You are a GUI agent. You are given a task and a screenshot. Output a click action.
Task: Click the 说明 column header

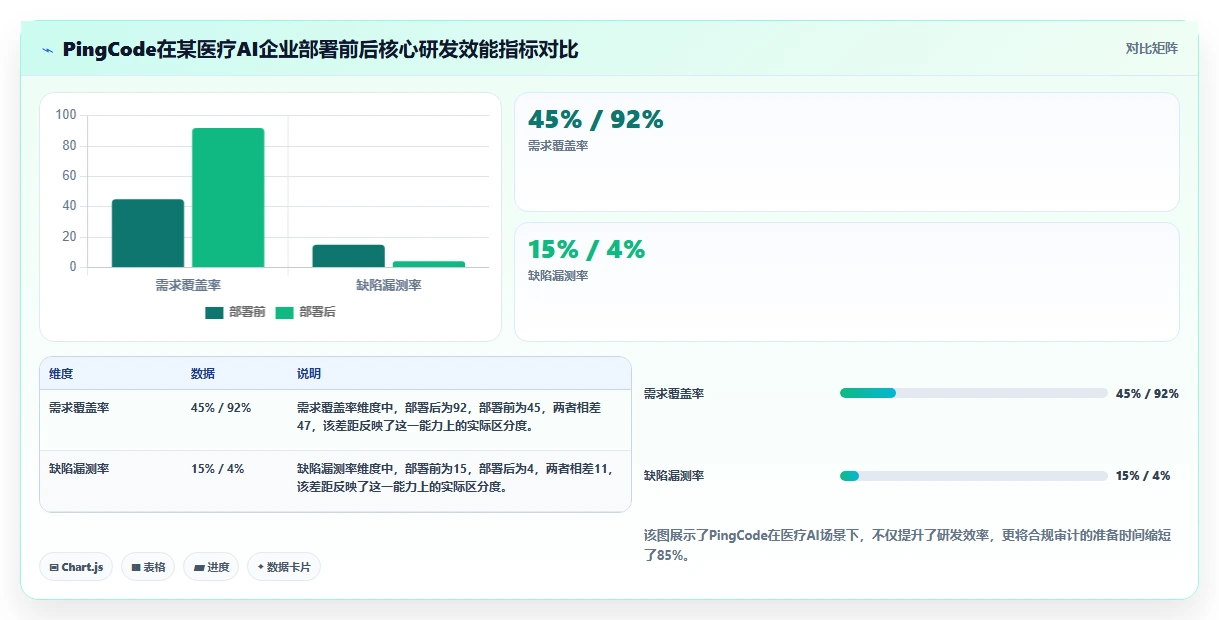(x=309, y=374)
